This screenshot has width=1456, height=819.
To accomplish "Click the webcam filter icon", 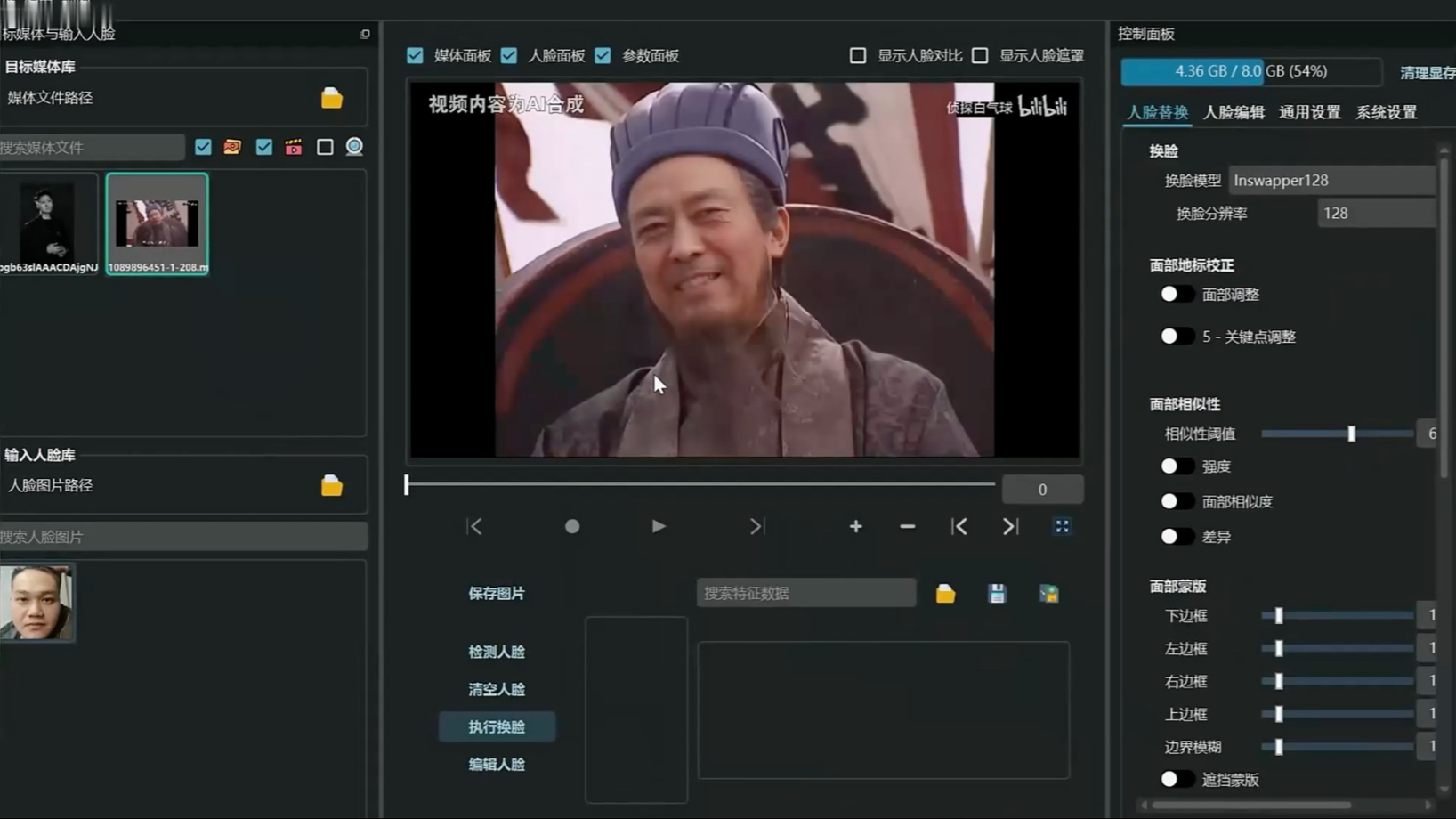I will pyautogui.click(x=354, y=147).
